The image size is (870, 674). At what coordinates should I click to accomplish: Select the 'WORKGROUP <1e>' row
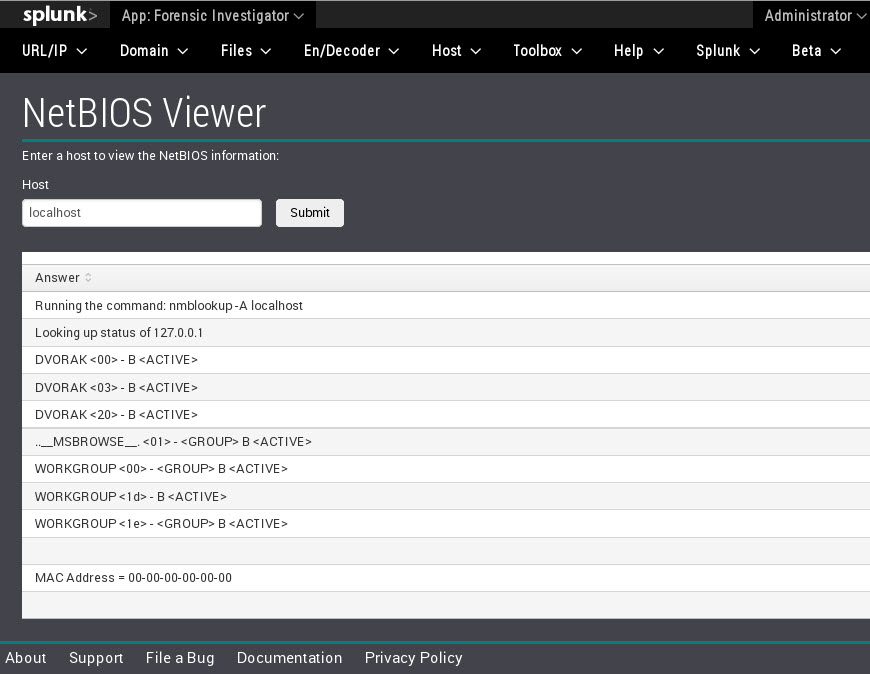(446, 524)
